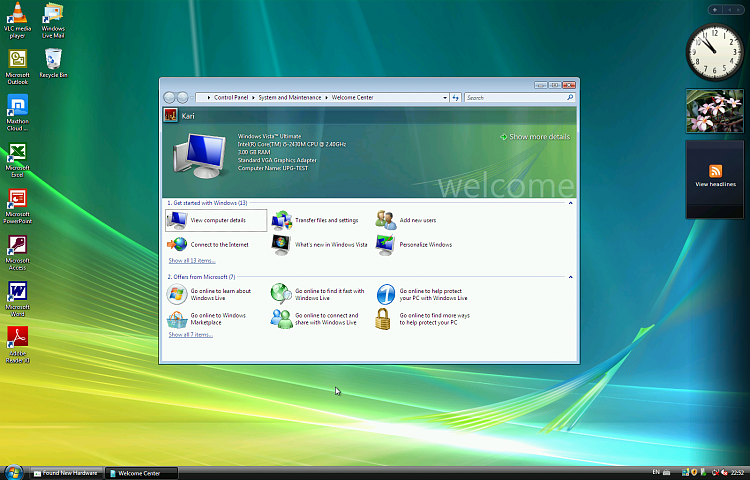750x480 pixels.
Task: Open the recent pages dropdown next to Forward
Action: click(192, 98)
